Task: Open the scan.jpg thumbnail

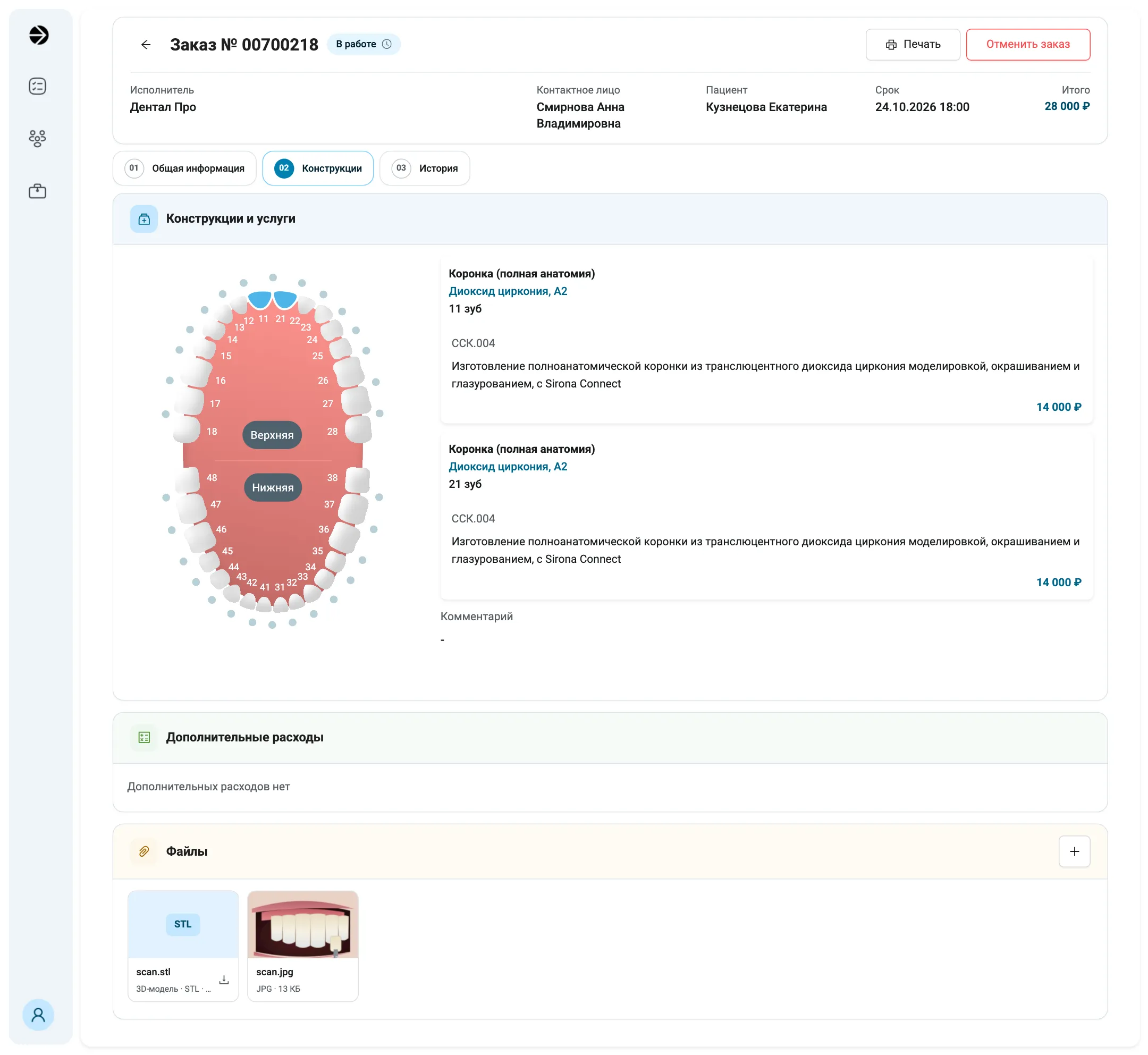Action: tap(302, 924)
